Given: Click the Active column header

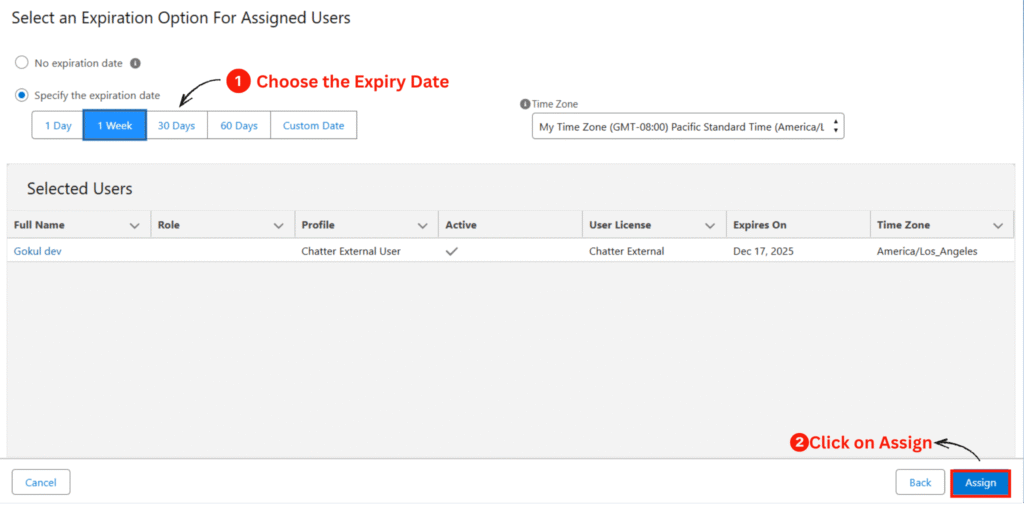Looking at the screenshot, I should [510, 225].
